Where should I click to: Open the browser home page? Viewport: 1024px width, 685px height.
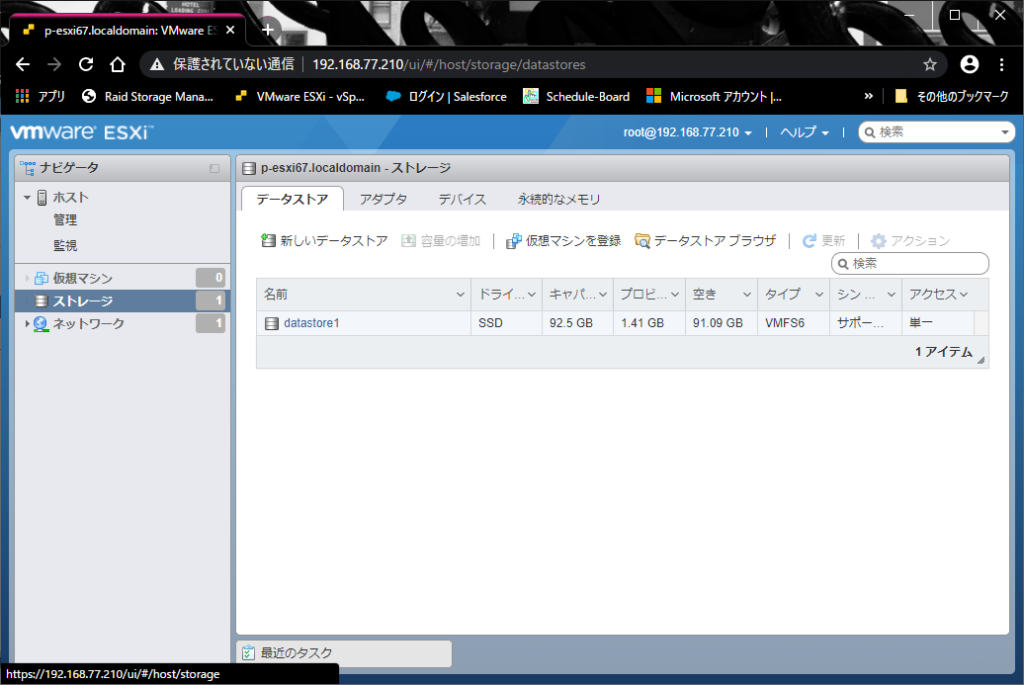[118, 65]
